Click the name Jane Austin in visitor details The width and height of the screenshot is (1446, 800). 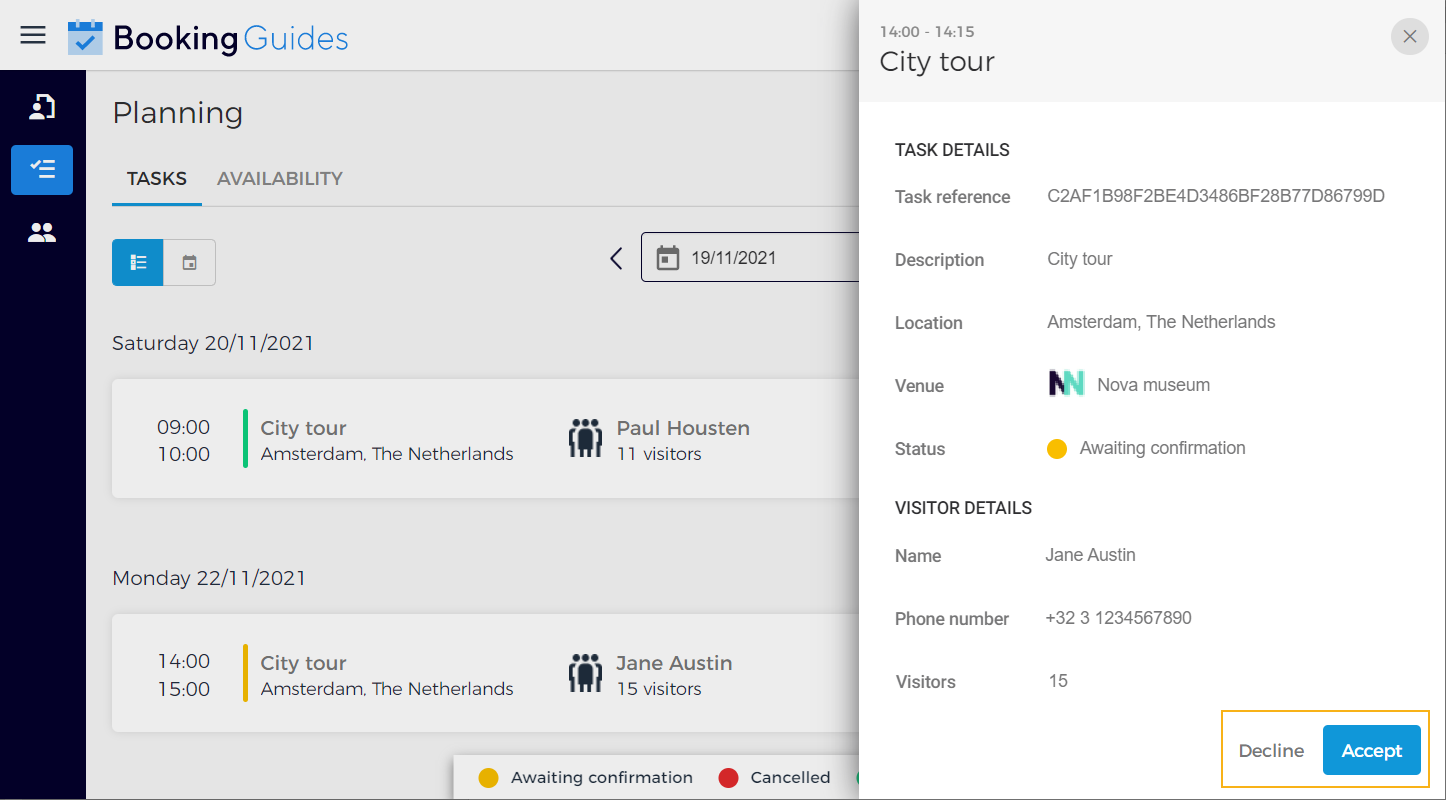pyautogui.click(x=1090, y=555)
